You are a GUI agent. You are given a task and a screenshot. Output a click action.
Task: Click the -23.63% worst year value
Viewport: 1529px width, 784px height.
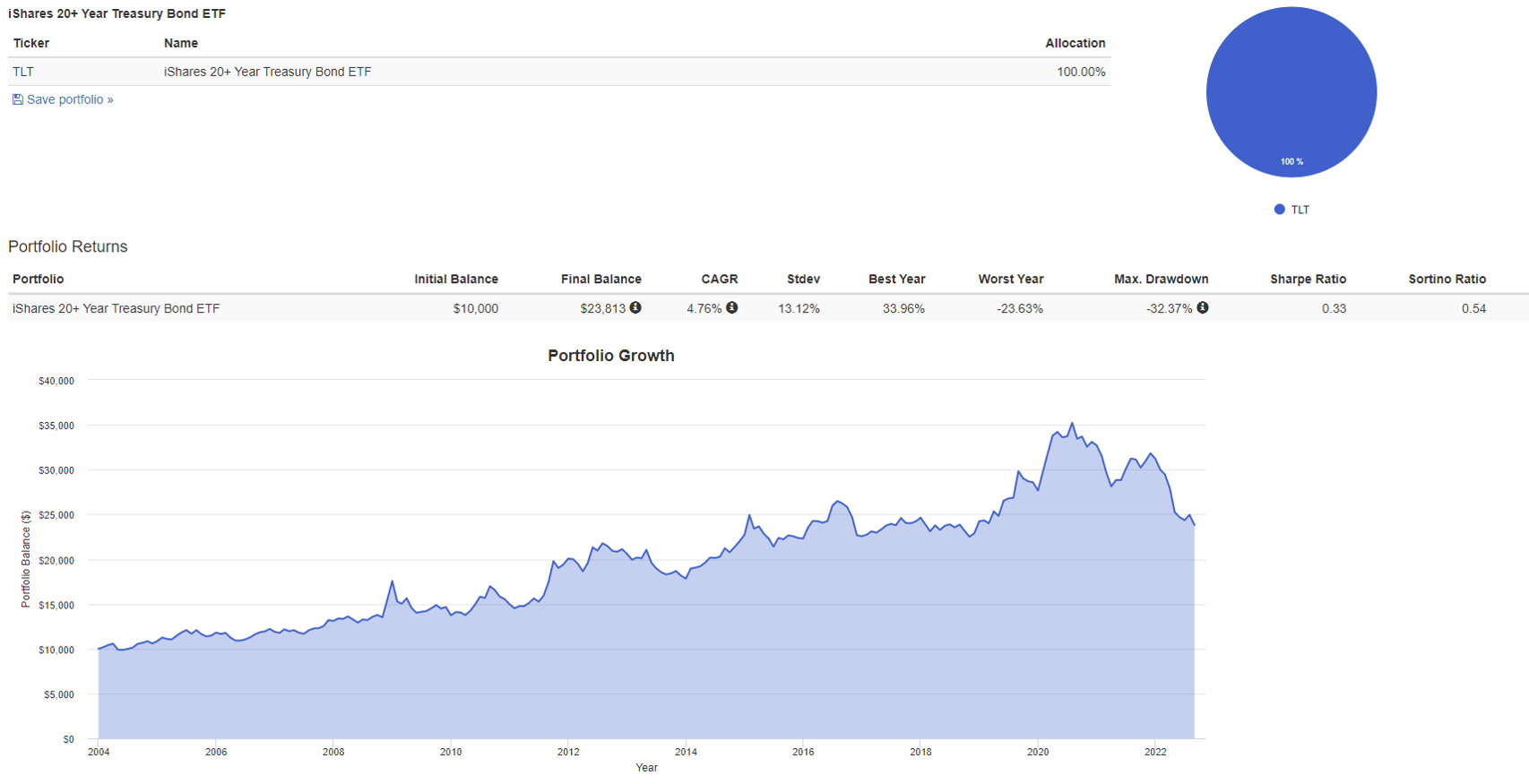tap(1020, 308)
